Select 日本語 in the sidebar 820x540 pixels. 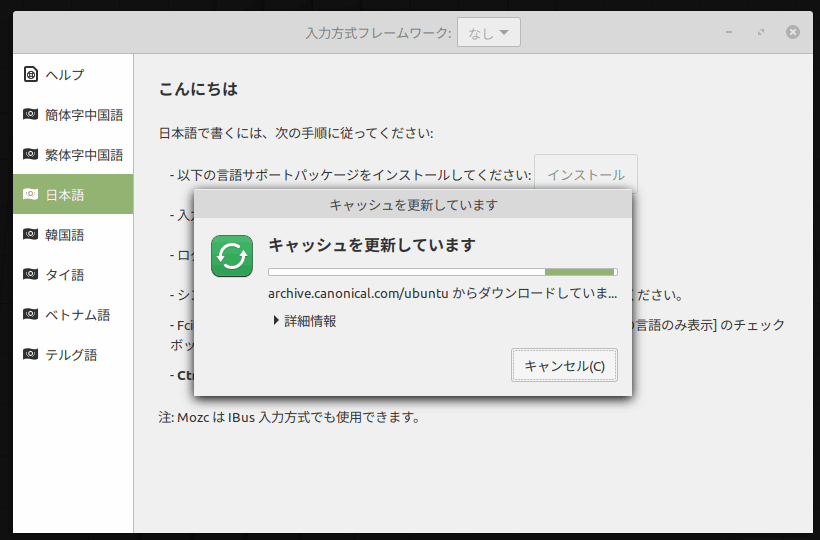[73, 194]
